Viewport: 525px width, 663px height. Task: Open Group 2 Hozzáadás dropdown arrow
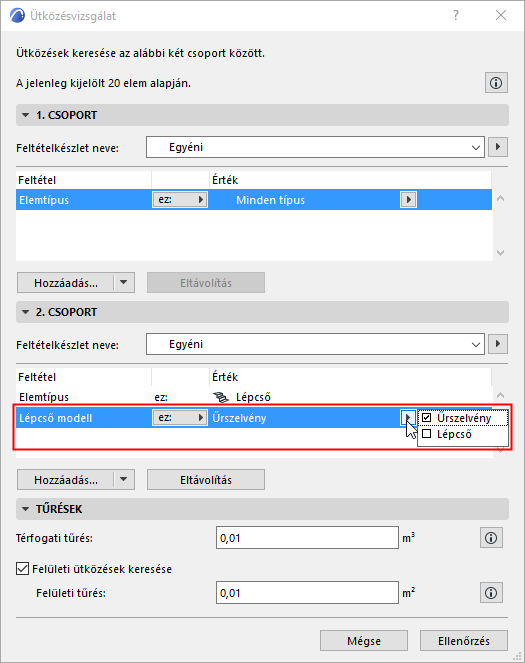pyautogui.click(x=124, y=479)
